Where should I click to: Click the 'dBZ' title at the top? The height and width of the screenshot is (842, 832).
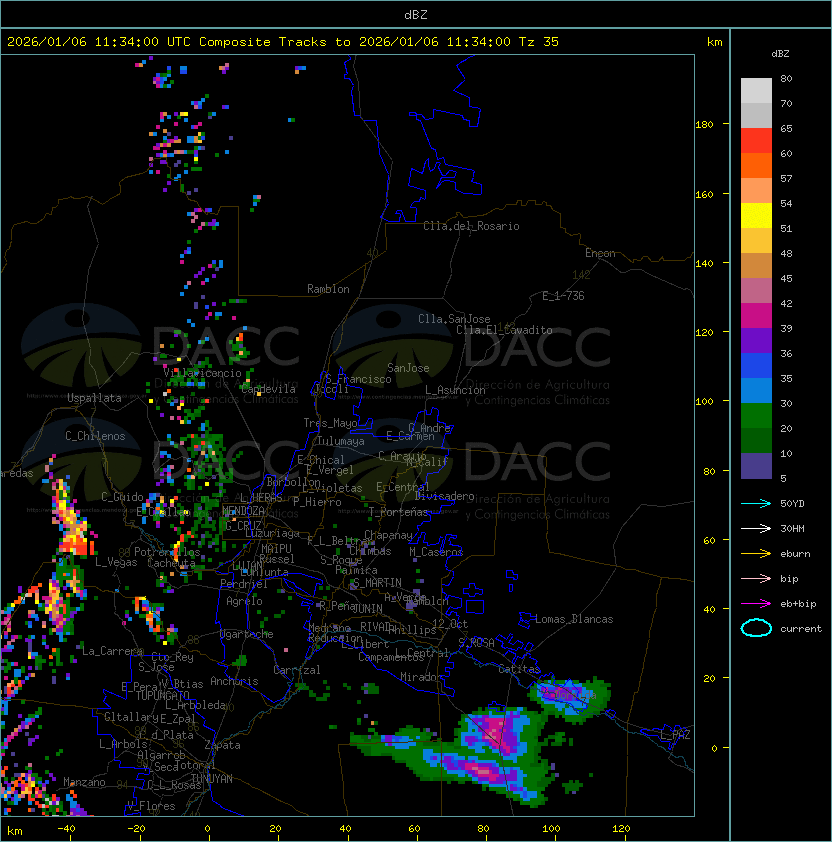click(x=416, y=14)
